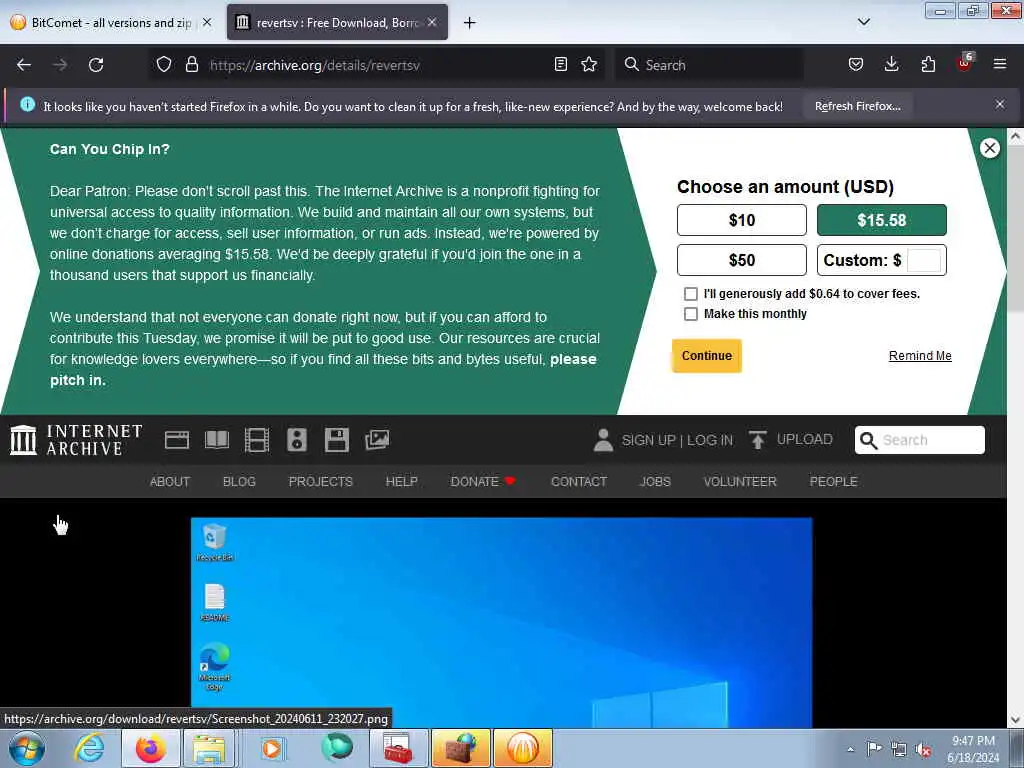The width and height of the screenshot is (1024, 768).
Task: Dismiss the donation banner with X
Action: coord(990,148)
